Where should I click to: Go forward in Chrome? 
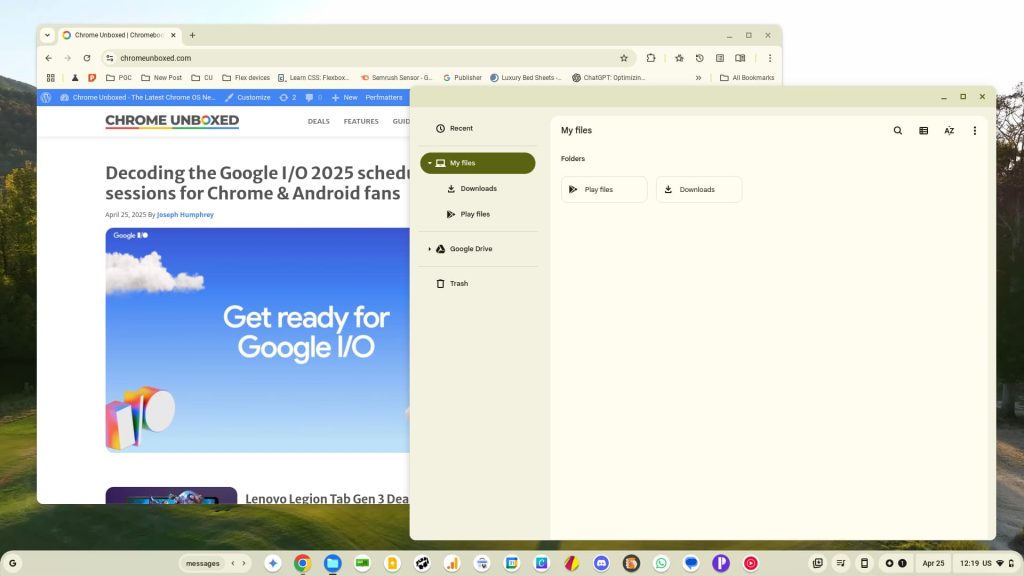pyautogui.click(x=67, y=58)
